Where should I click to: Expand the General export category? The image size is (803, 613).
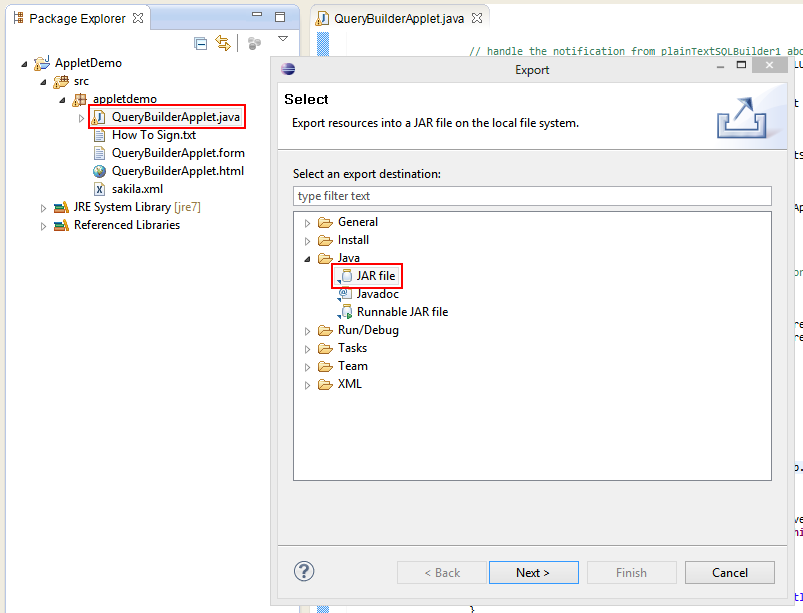(x=307, y=223)
